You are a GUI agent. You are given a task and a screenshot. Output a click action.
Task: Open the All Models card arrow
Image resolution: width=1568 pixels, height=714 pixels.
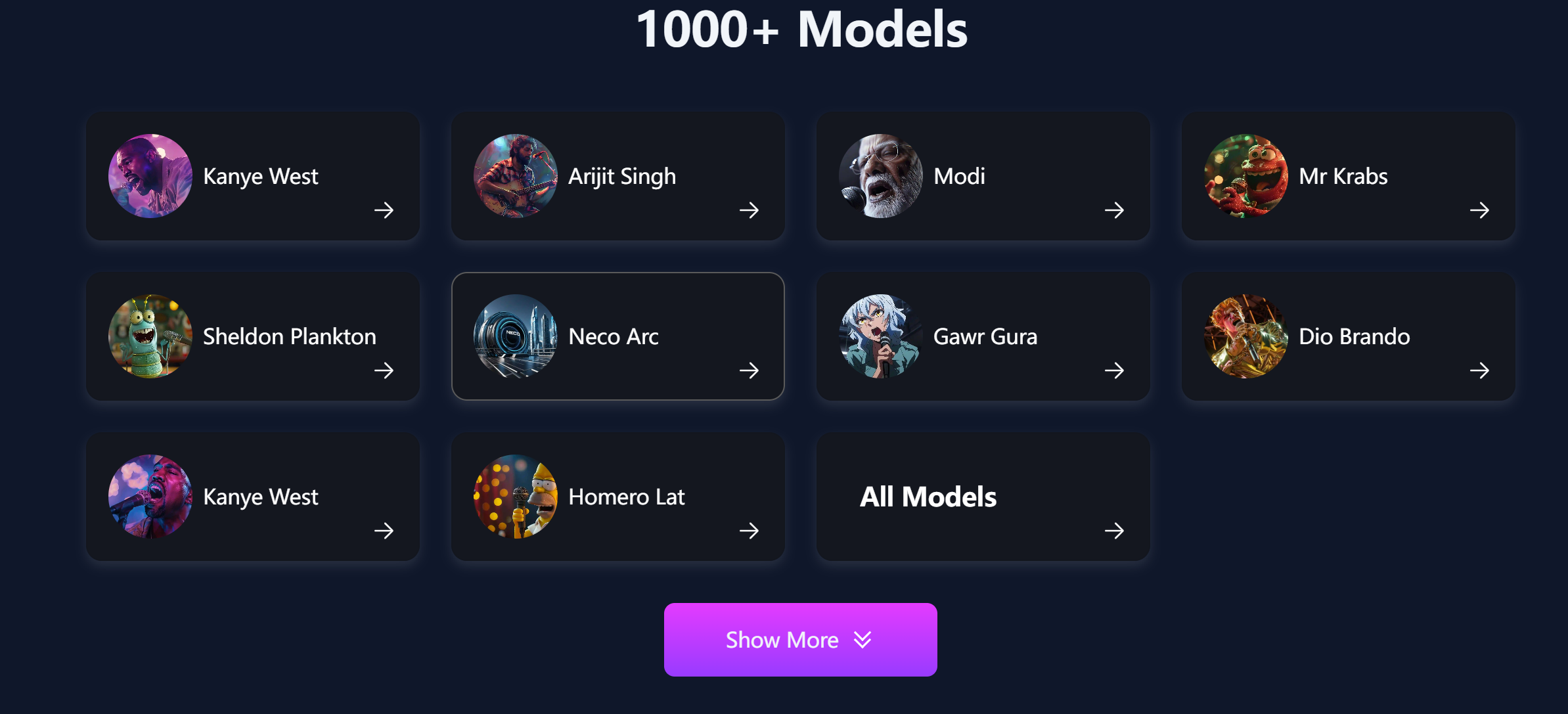1114,531
